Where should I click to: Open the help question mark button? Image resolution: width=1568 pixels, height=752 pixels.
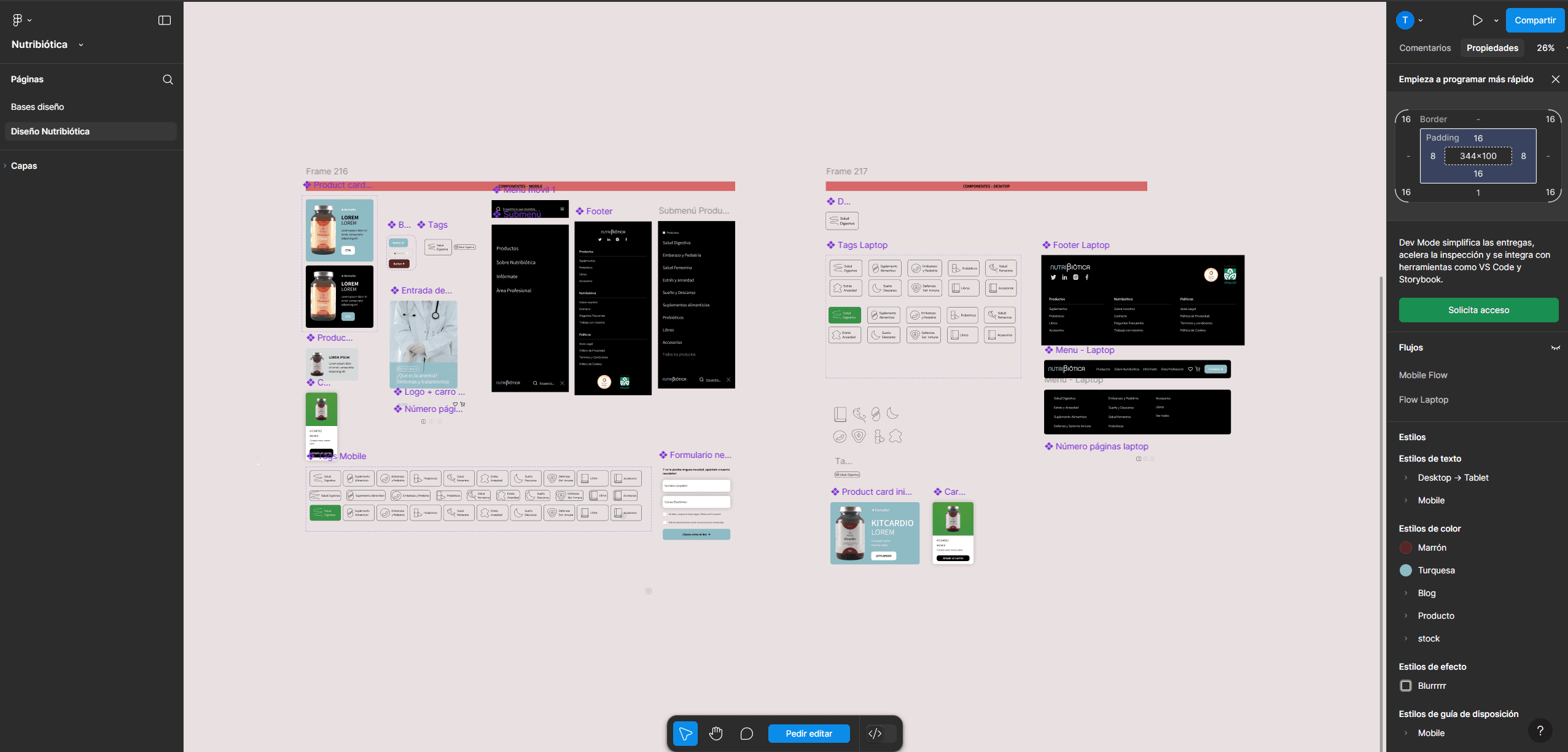pyautogui.click(x=1540, y=731)
